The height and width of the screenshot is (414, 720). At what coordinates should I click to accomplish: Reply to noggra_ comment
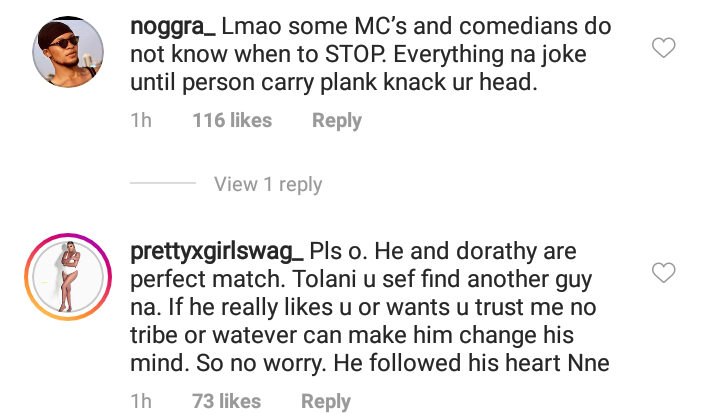[x=337, y=121]
